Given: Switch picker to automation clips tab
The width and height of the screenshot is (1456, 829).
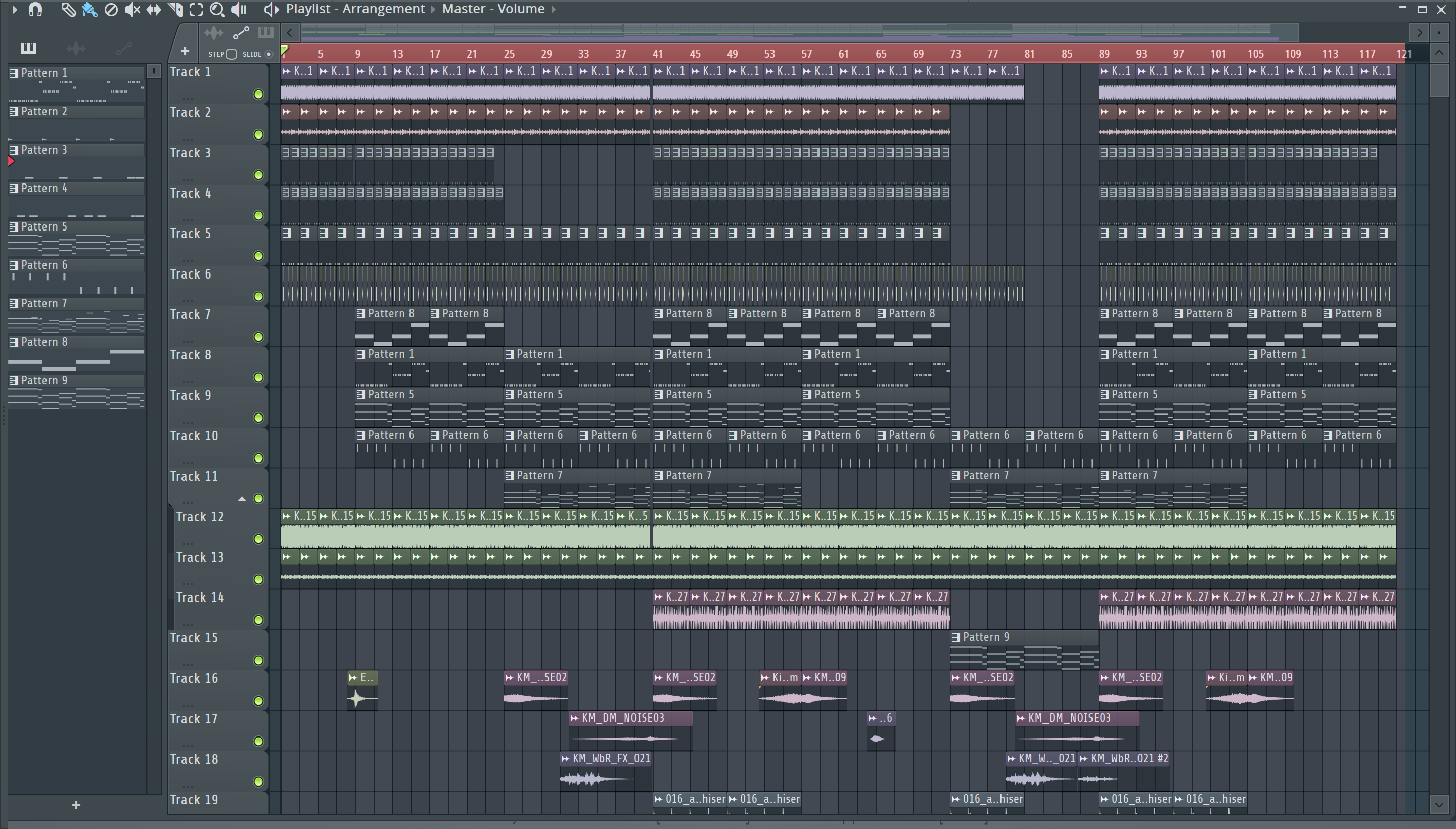Looking at the screenshot, I should pyautogui.click(x=123, y=49).
